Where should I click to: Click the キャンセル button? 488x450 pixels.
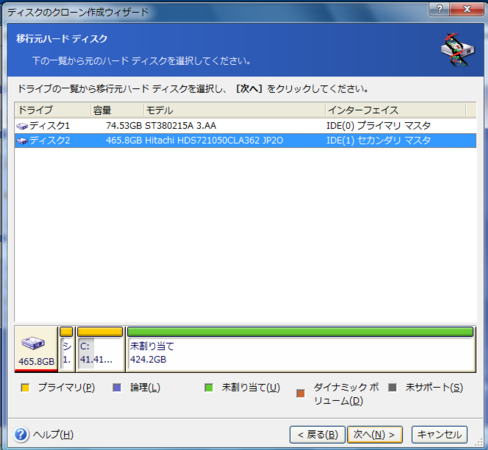[439, 435]
